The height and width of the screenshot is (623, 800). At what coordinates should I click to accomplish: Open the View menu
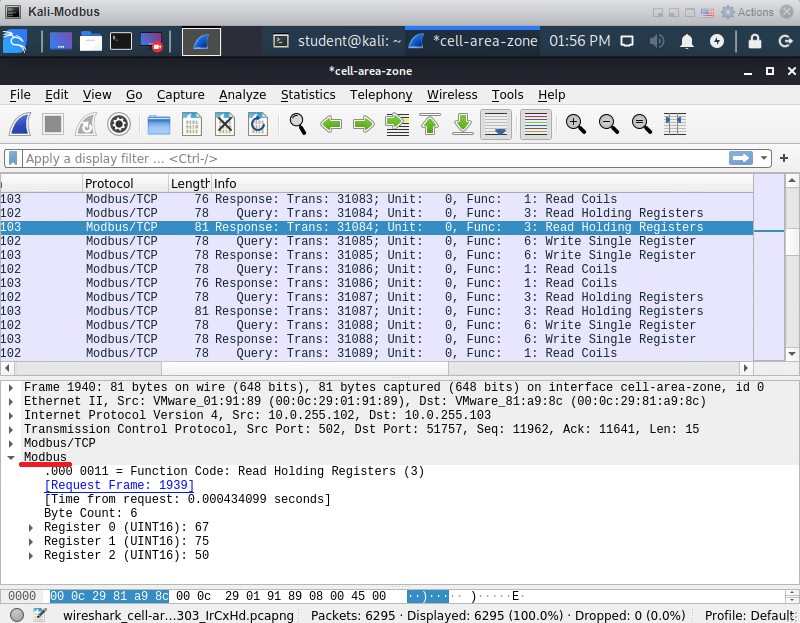(x=97, y=95)
